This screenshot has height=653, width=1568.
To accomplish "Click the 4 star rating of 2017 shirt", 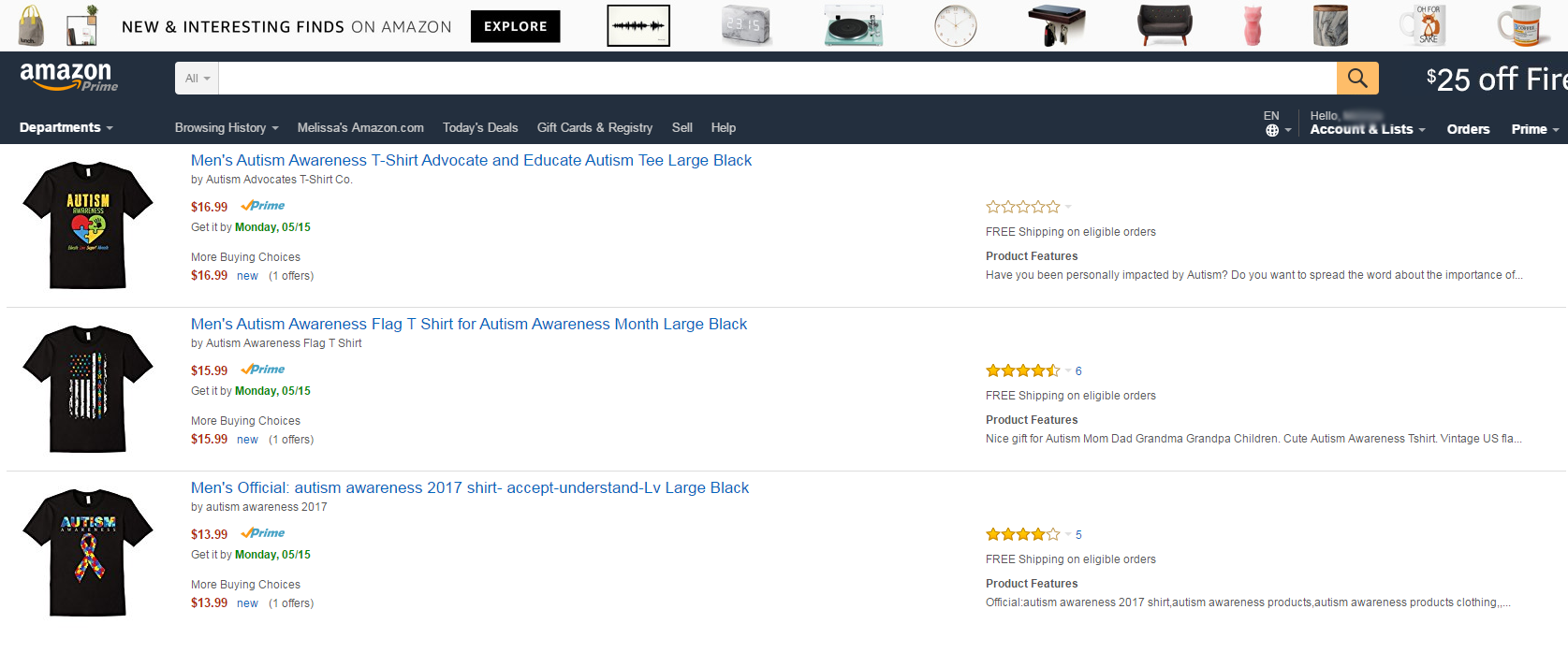I will (1023, 534).
